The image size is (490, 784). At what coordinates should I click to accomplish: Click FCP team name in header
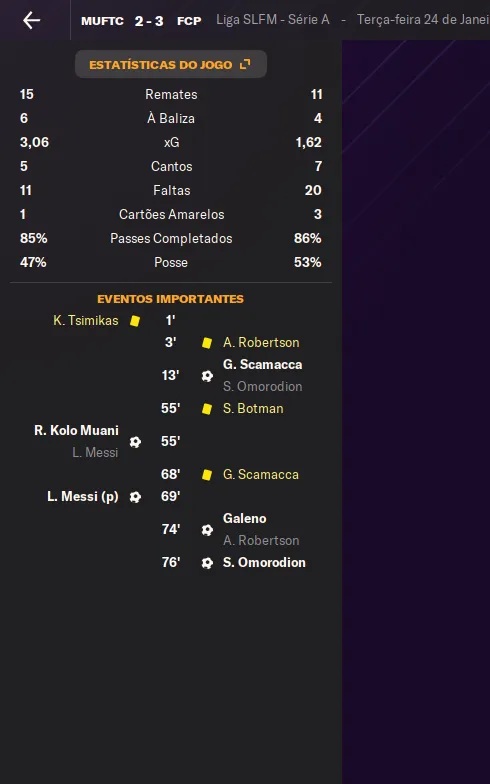(x=189, y=21)
